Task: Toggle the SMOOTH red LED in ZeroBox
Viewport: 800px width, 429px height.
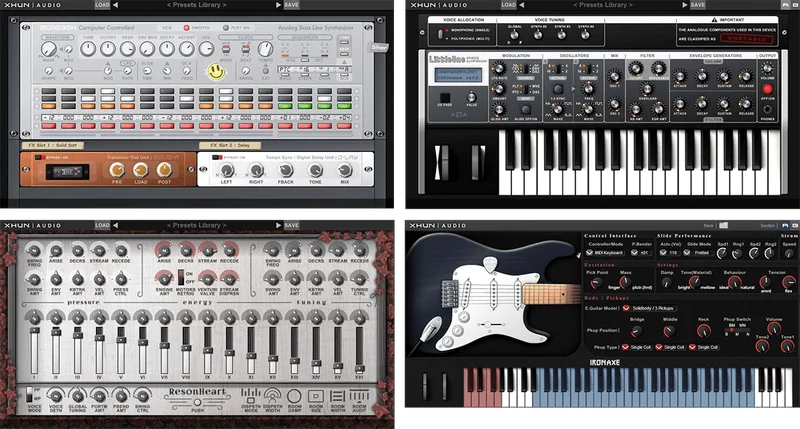Action: tap(186, 28)
